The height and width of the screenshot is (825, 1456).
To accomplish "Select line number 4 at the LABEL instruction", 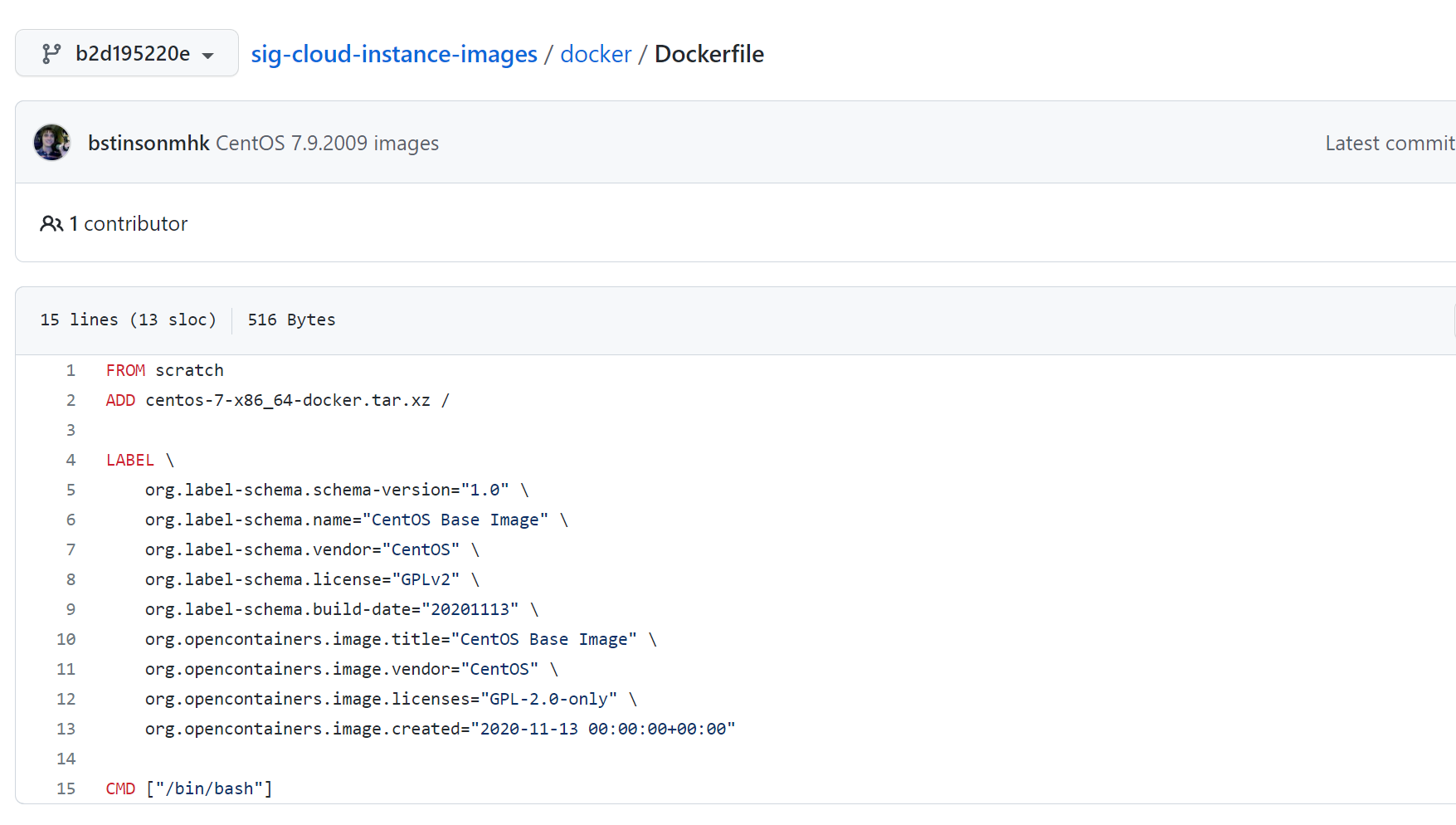I will click(x=71, y=461).
